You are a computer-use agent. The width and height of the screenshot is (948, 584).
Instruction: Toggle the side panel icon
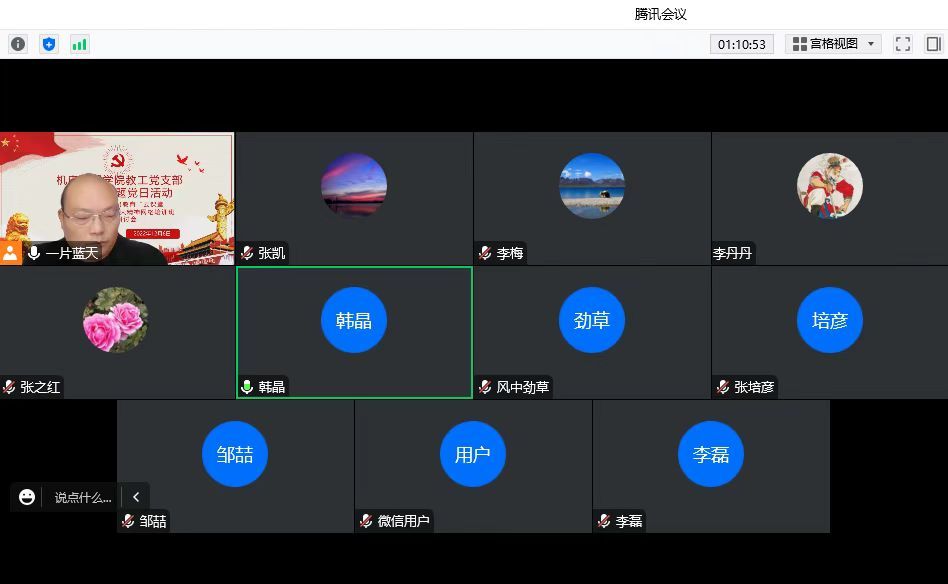pyautogui.click(x=933, y=44)
